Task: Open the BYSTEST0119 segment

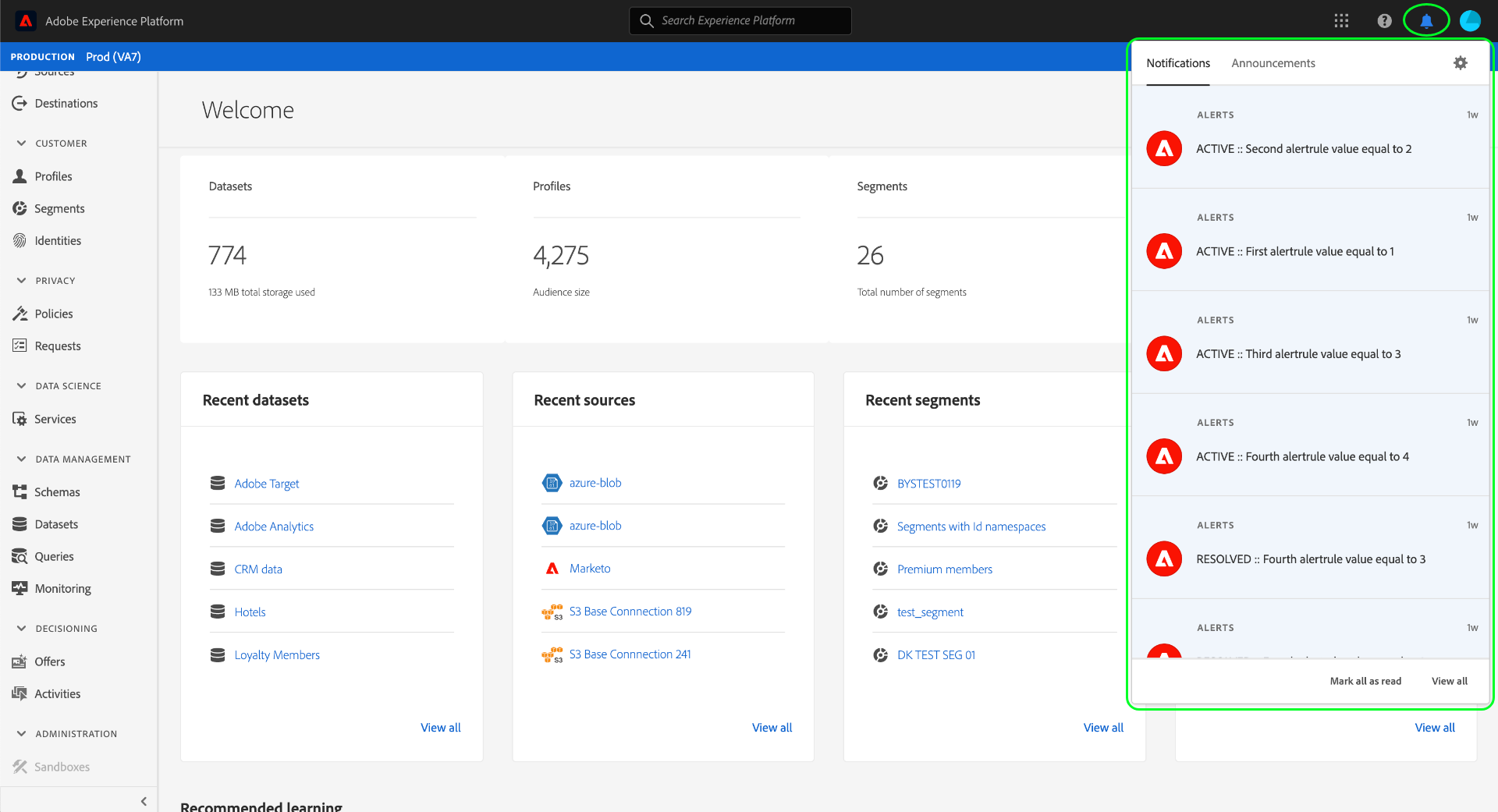Action: pyautogui.click(x=929, y=484)
